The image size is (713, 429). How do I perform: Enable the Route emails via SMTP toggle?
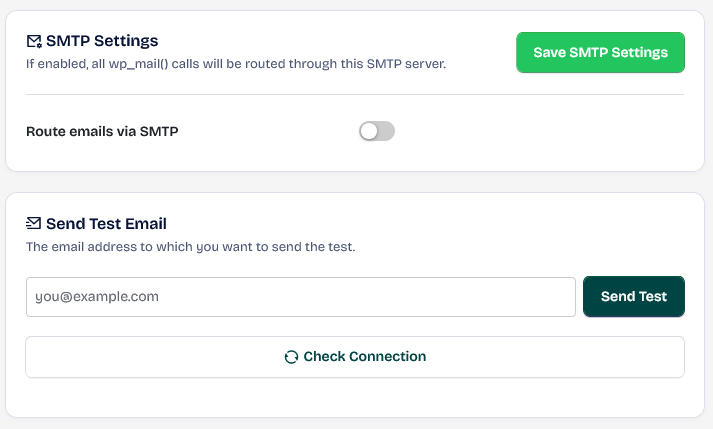click(x=377, y=131)
